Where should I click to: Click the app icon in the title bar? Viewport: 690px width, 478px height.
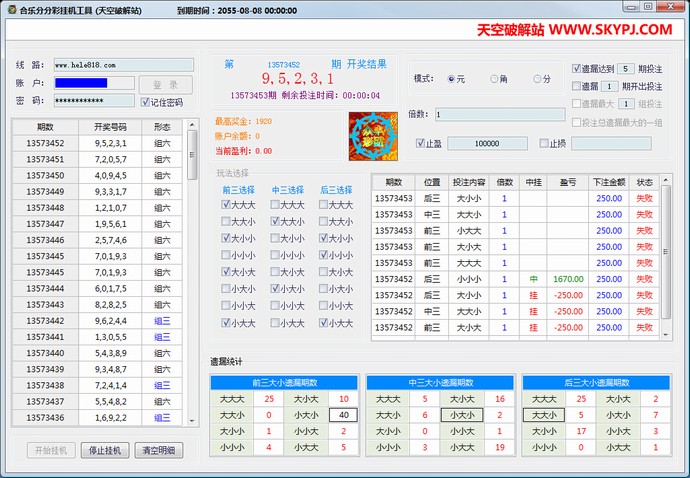(x=11, y=9)
